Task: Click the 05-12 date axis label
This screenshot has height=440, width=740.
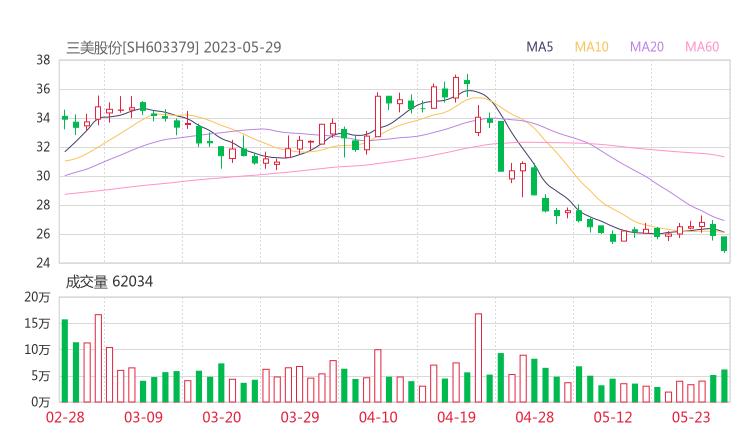Action: [x=613, y=417]
